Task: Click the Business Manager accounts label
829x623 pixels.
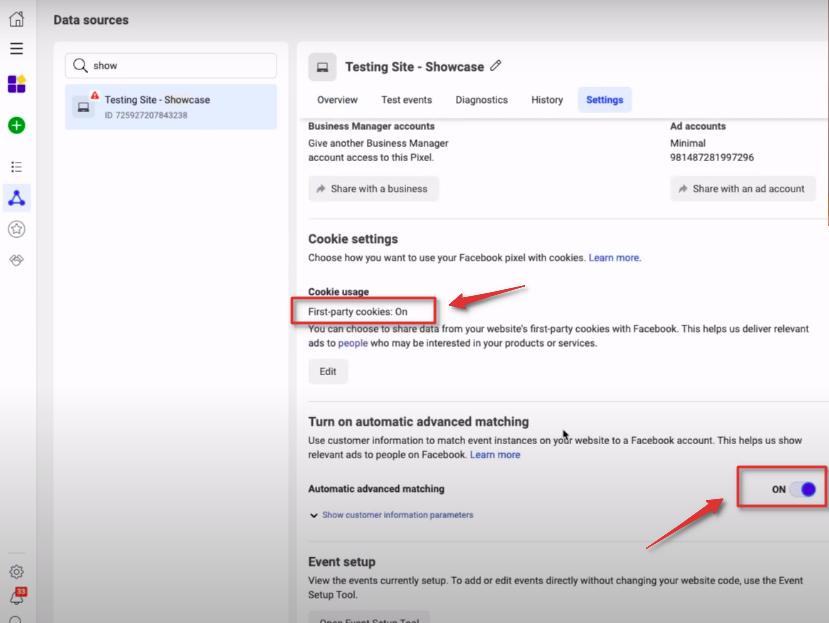Action: point(371,126)
